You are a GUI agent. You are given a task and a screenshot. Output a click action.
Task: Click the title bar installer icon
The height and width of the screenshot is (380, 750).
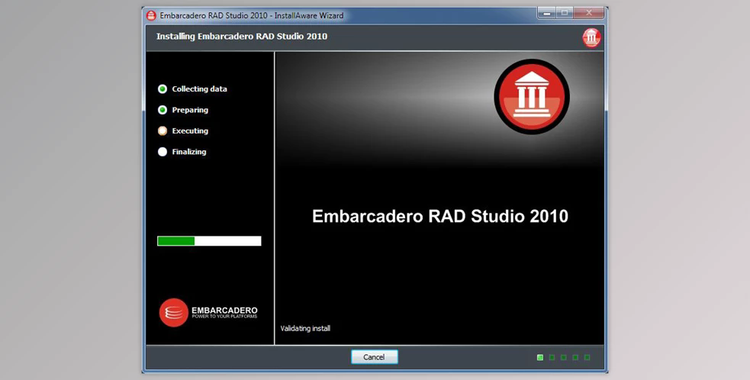151,15
